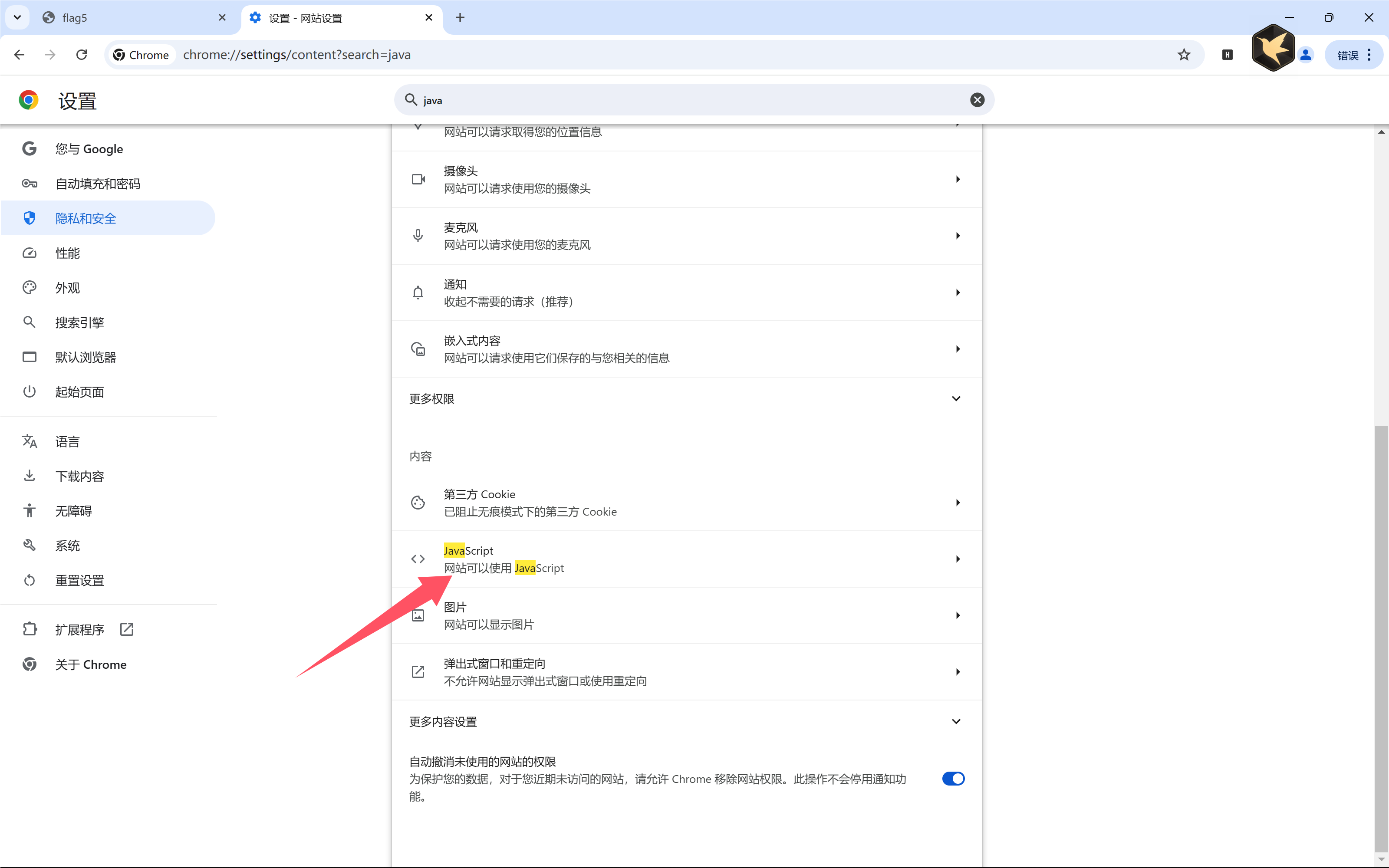Close the flag5 tab
The image size is (1389, 868).
point(222,18)
